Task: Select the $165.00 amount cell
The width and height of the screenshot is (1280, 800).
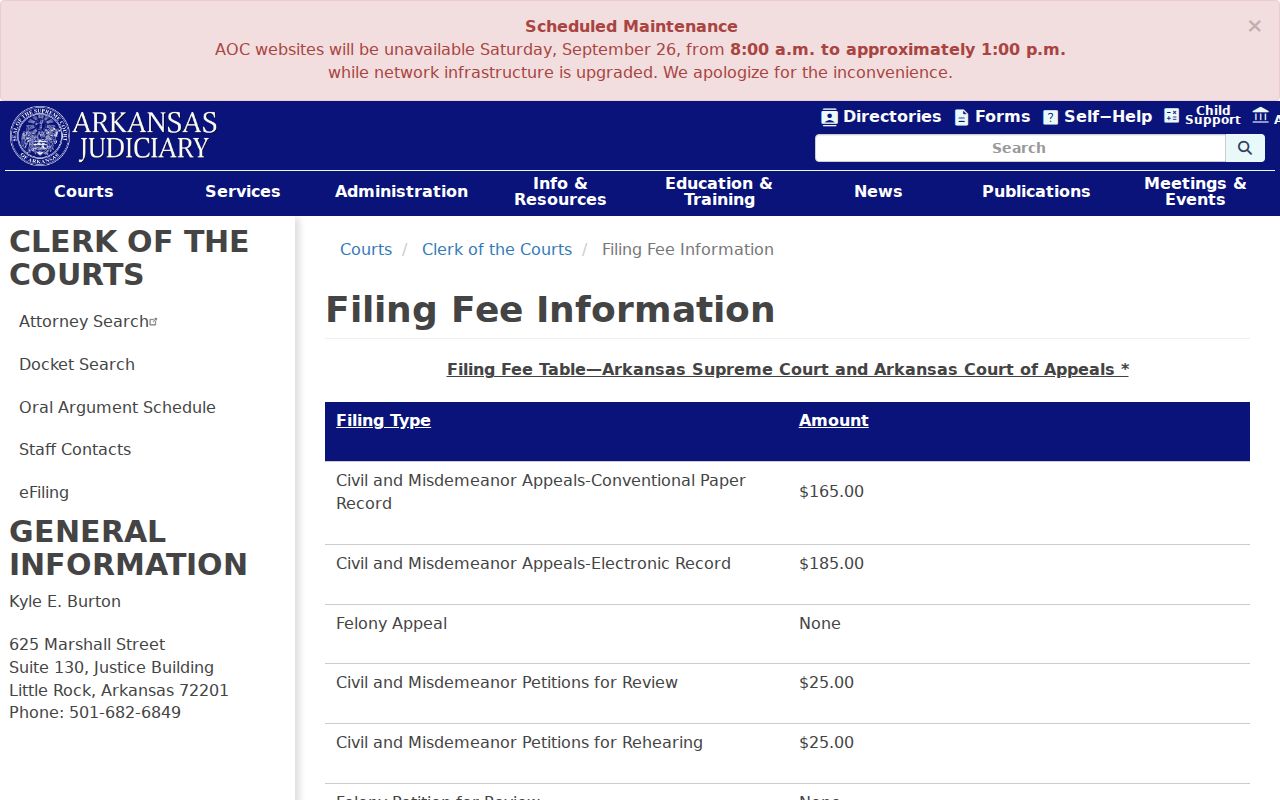Action: pyautogui.click(x=831, y=492)
